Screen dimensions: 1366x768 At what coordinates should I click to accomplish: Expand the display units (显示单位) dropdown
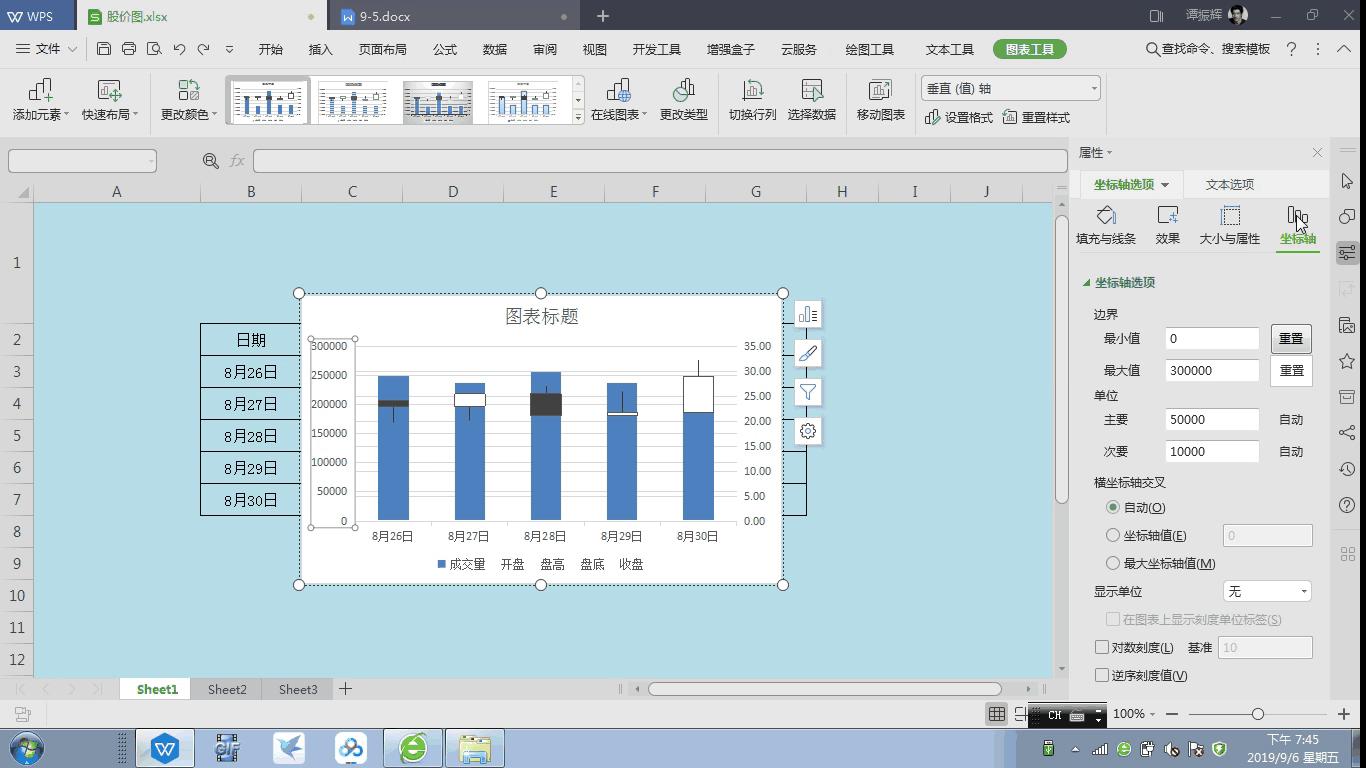(x=1267, y=592)
